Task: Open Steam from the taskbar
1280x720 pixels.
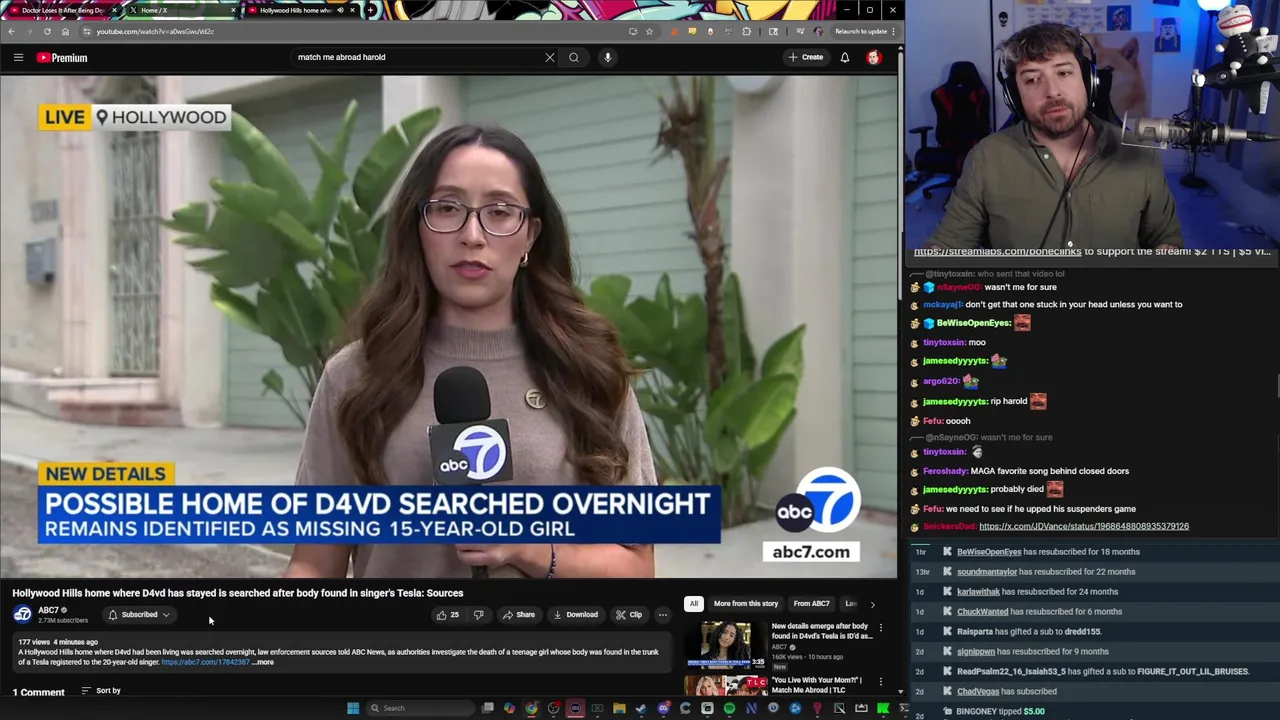Action: pos(641,708)
